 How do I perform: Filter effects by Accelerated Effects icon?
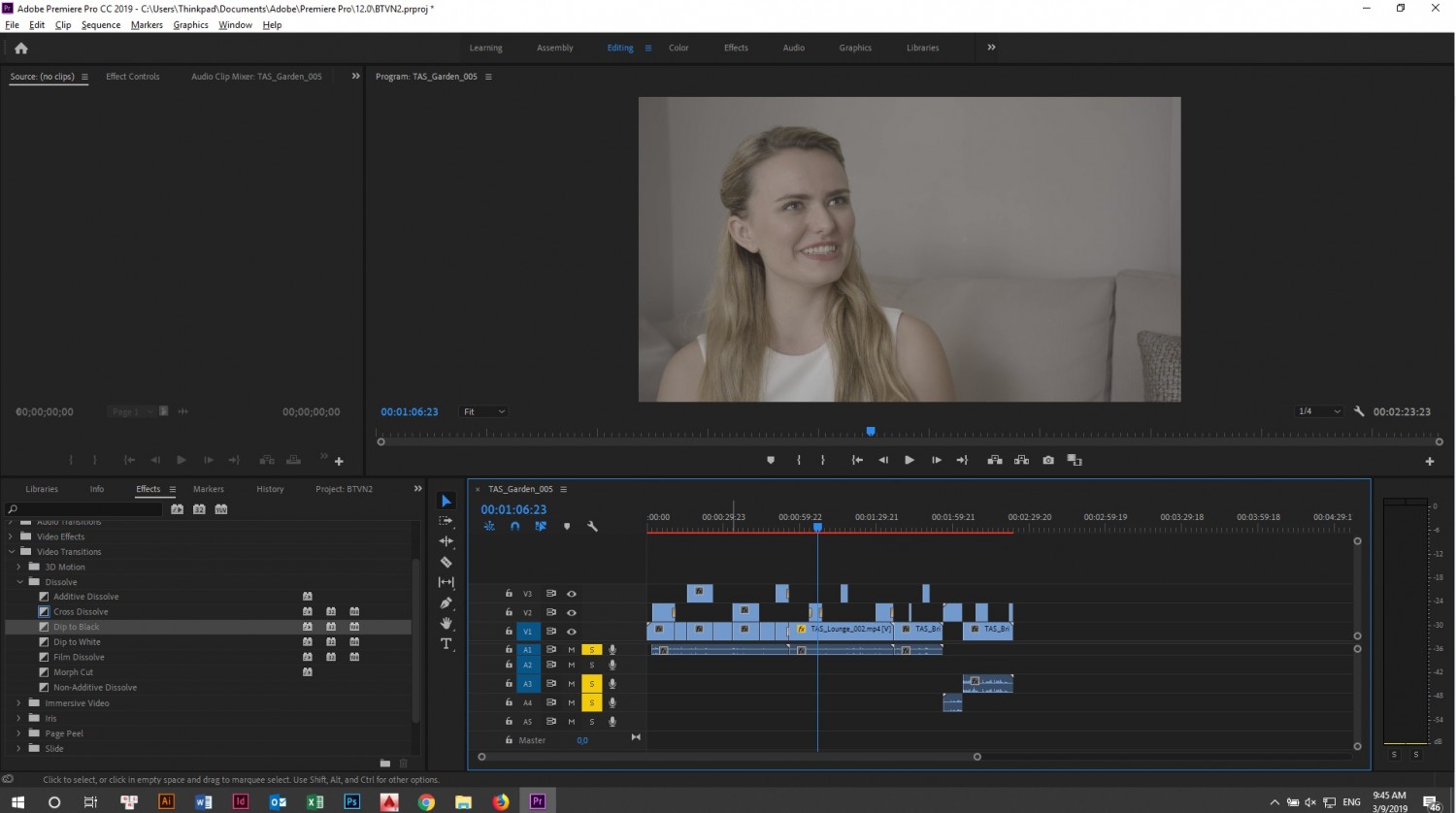coord(177,509)
